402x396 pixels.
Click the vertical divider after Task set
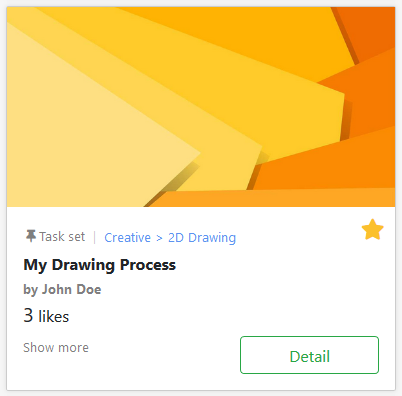(95, 237)
